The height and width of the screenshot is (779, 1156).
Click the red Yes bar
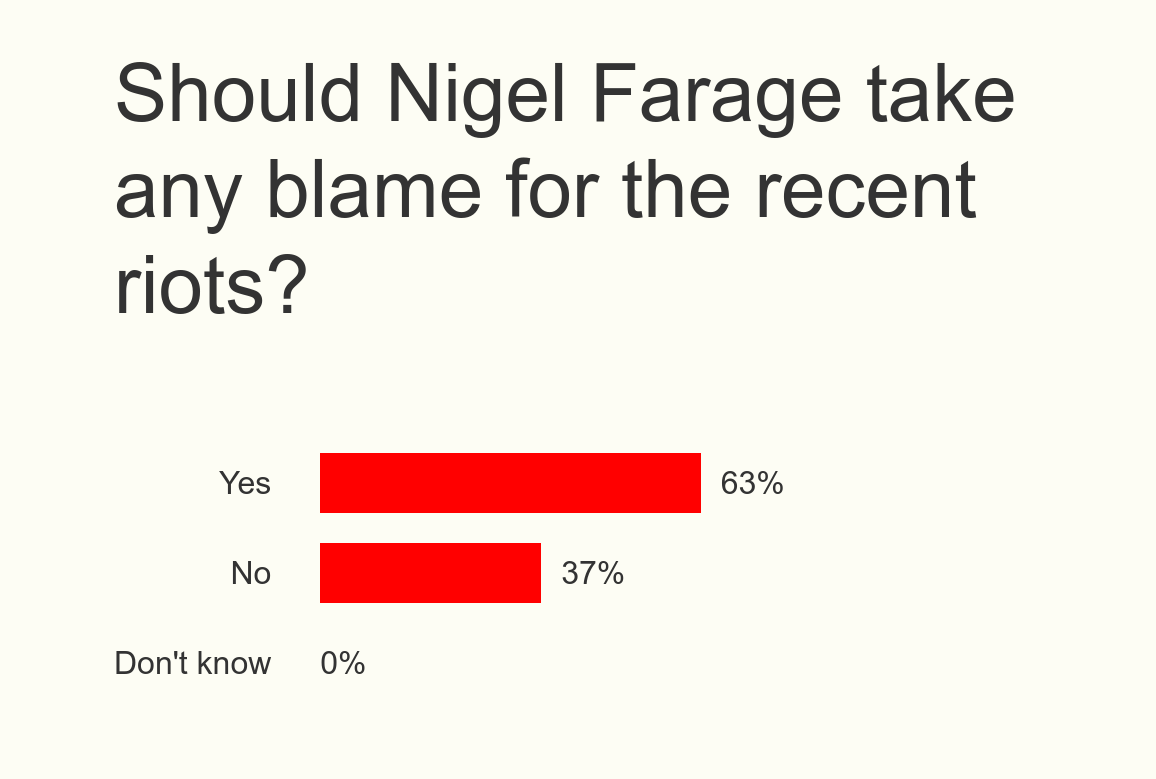510,483
